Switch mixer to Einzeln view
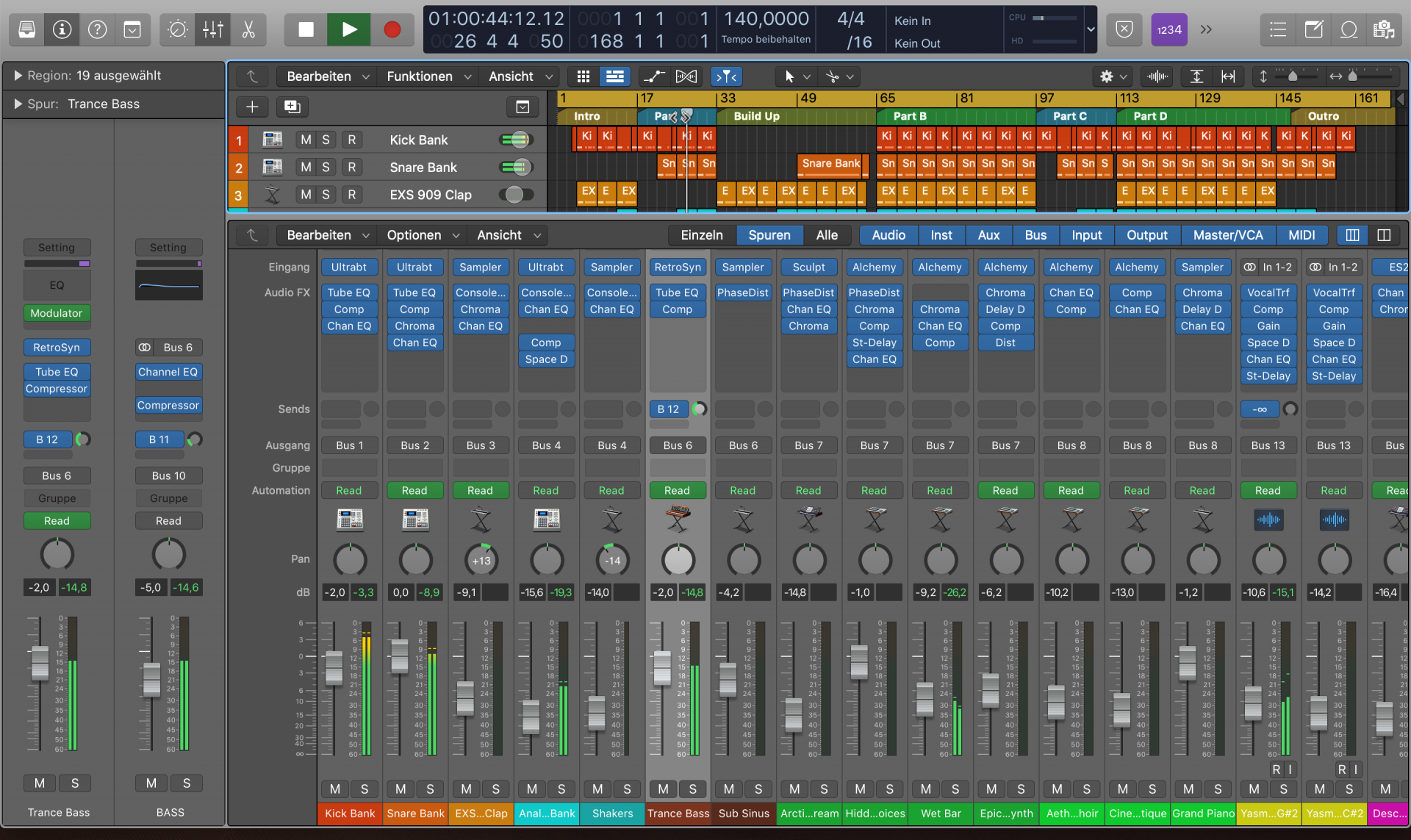Image resolution: width=1411 pixels, height=840 pixels. 702,235
